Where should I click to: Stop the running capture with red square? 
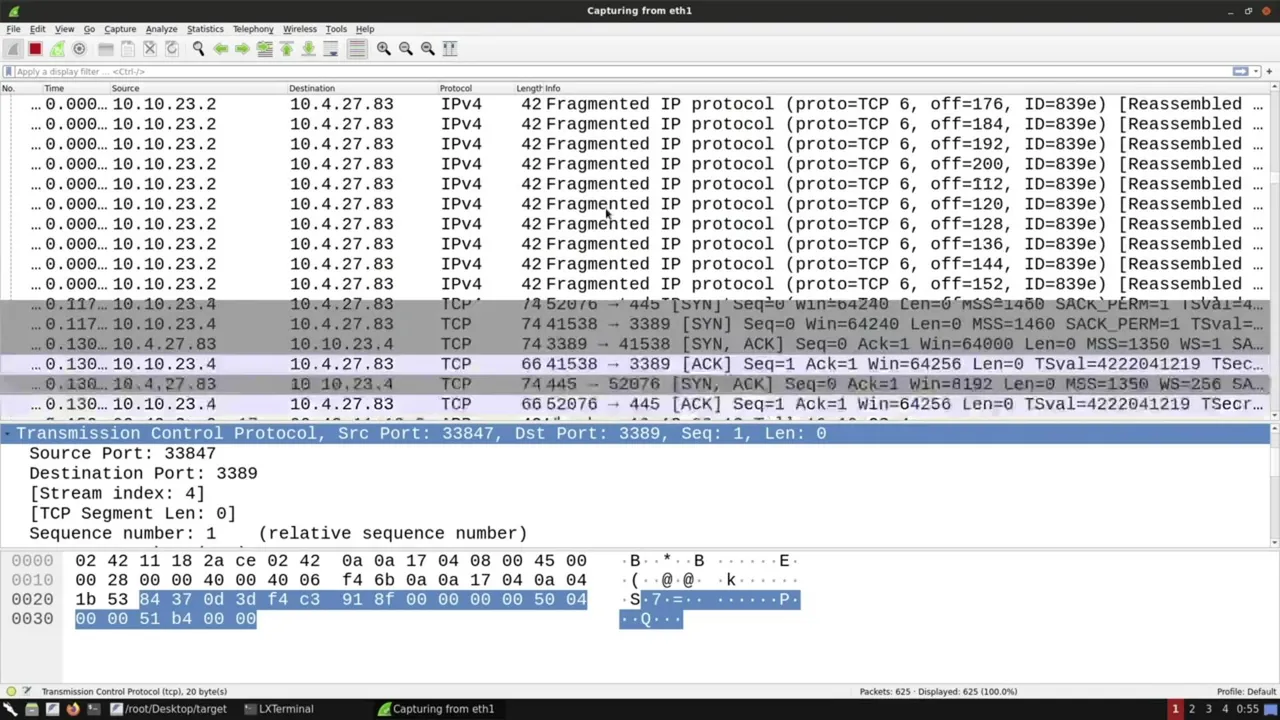click(35, 48)
